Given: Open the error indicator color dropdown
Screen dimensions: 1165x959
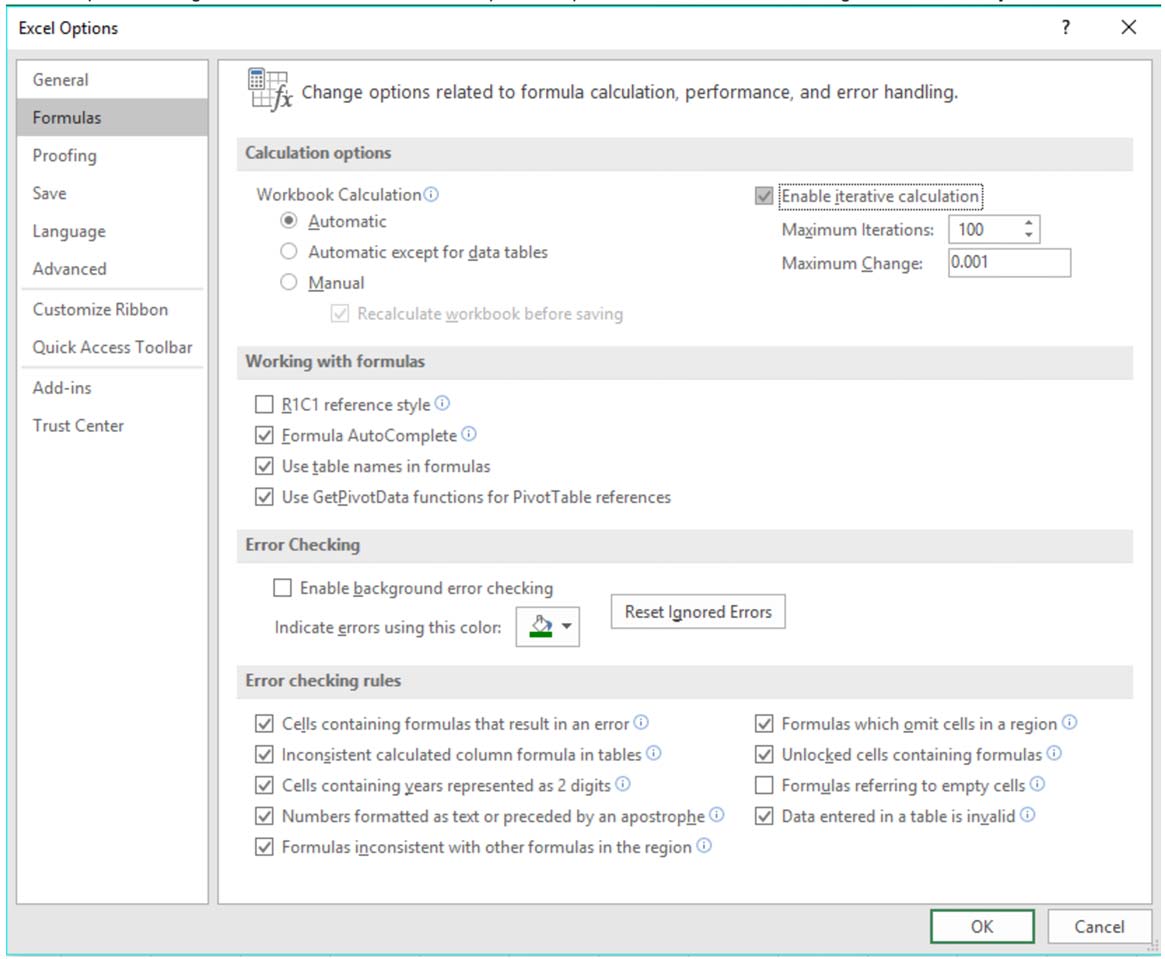Looking at the screenshot, I should pos(567,626).
